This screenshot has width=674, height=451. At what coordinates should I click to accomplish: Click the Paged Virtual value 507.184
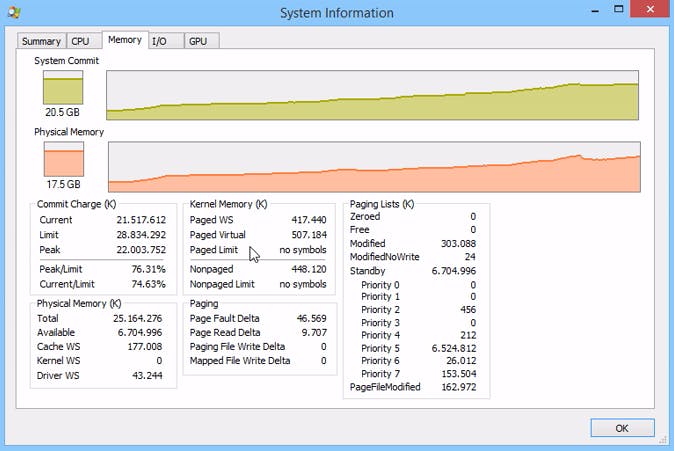[309, 235]
